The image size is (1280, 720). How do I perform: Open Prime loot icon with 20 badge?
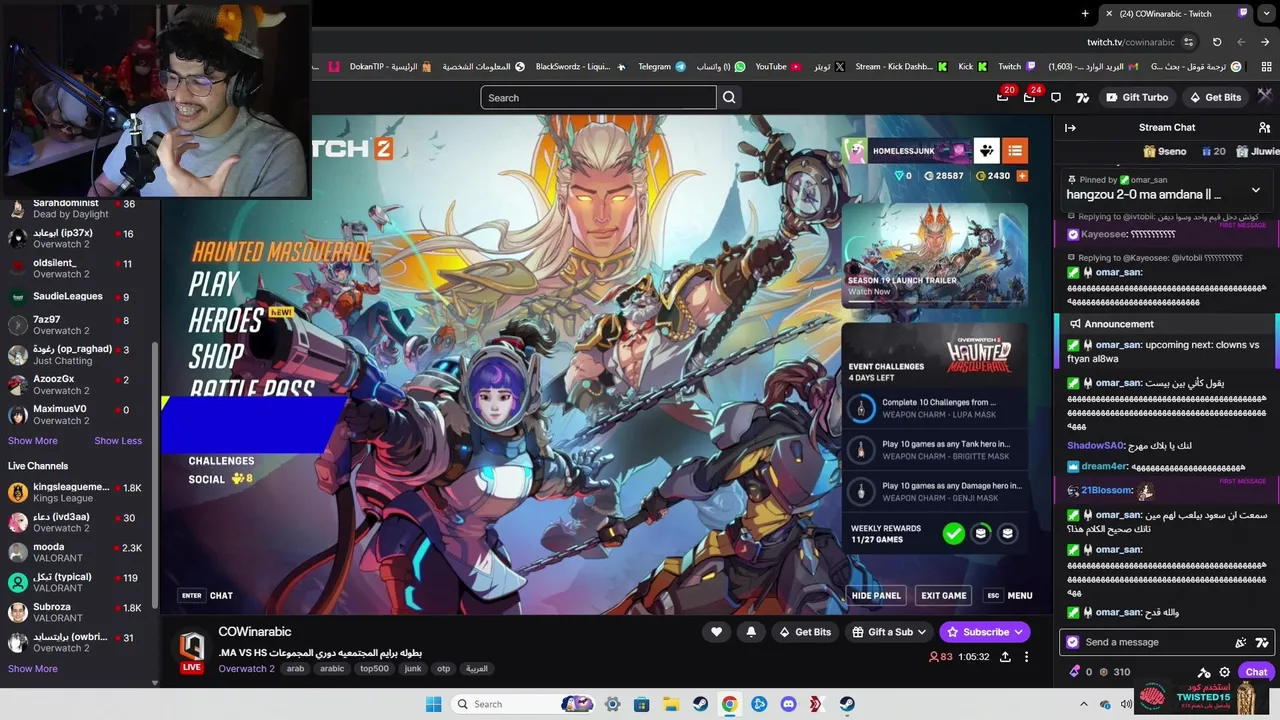1002,97
